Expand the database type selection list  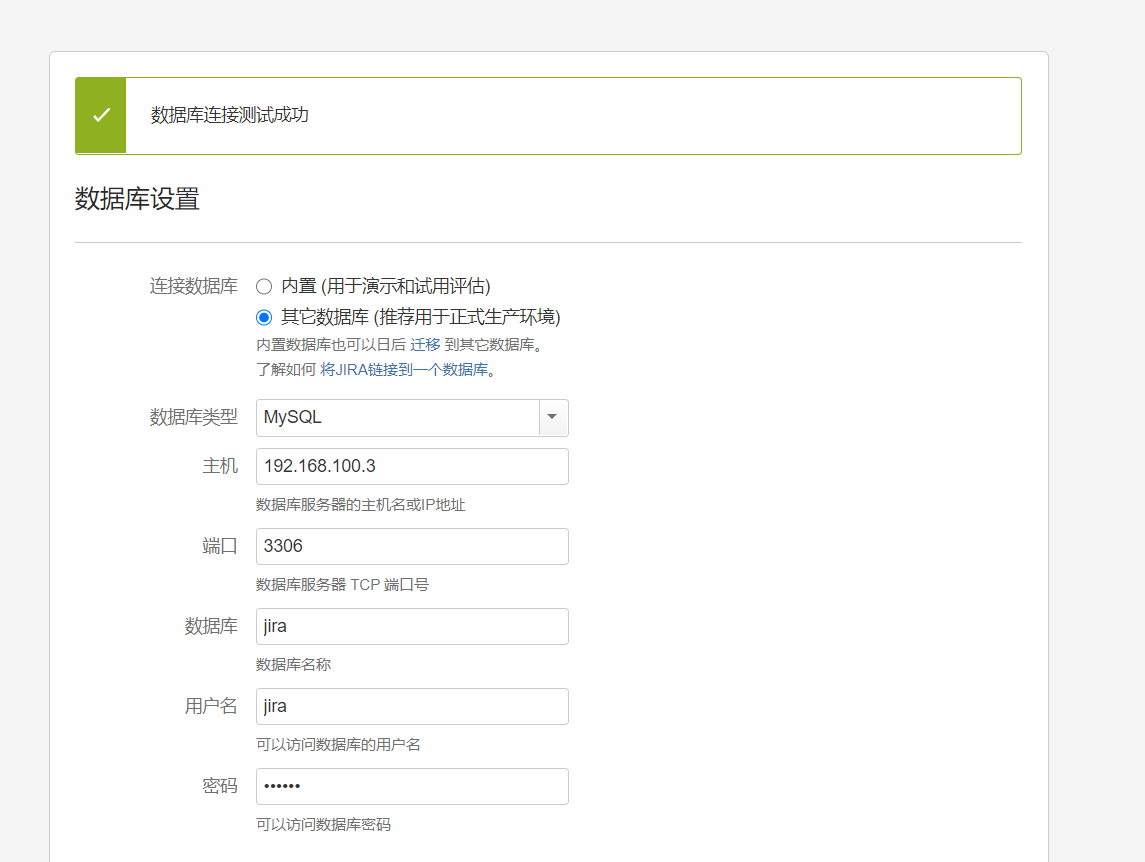552,417
